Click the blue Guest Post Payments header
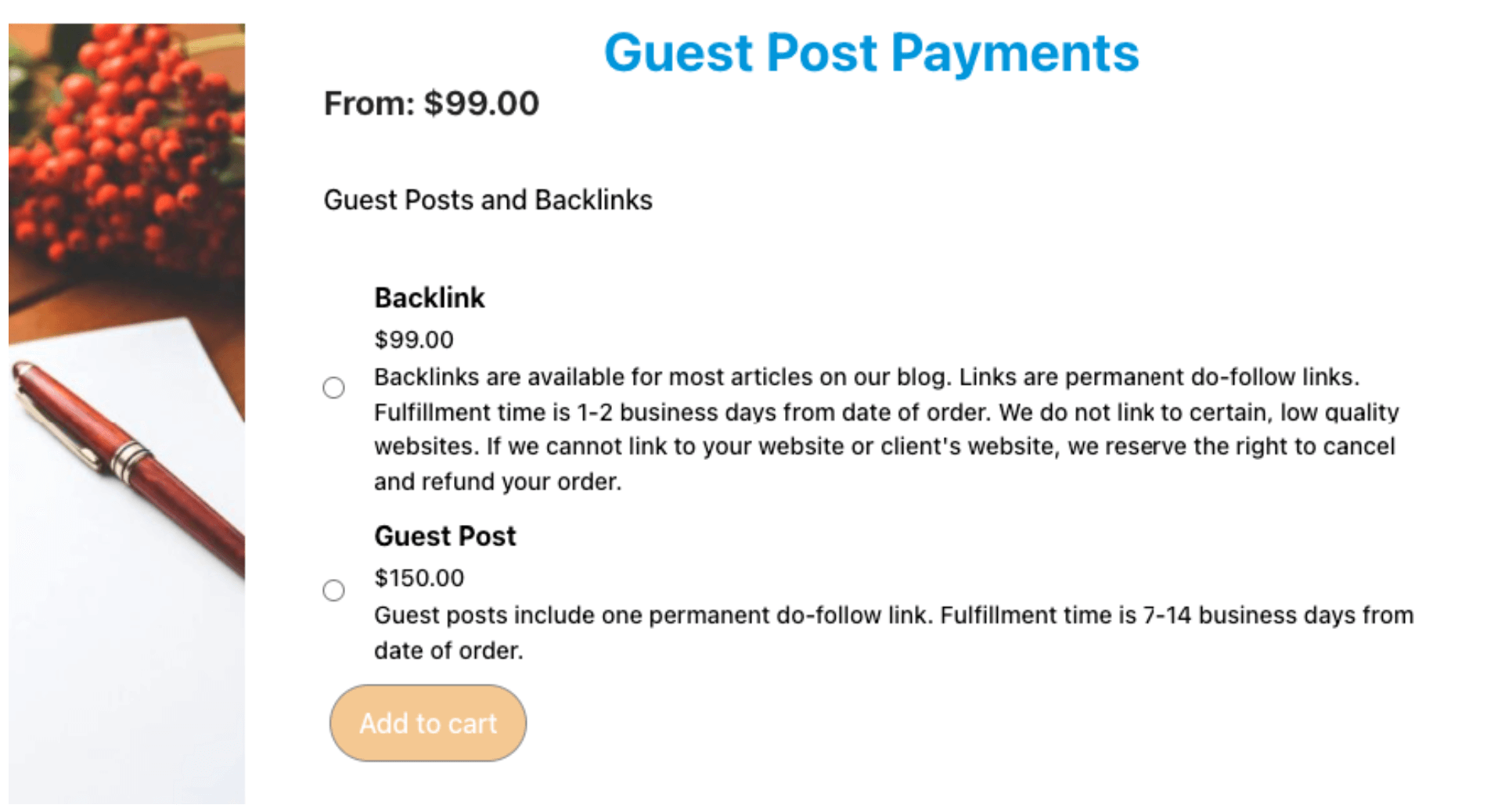Viewport: 1512px width, 812px height. (871, 52)
